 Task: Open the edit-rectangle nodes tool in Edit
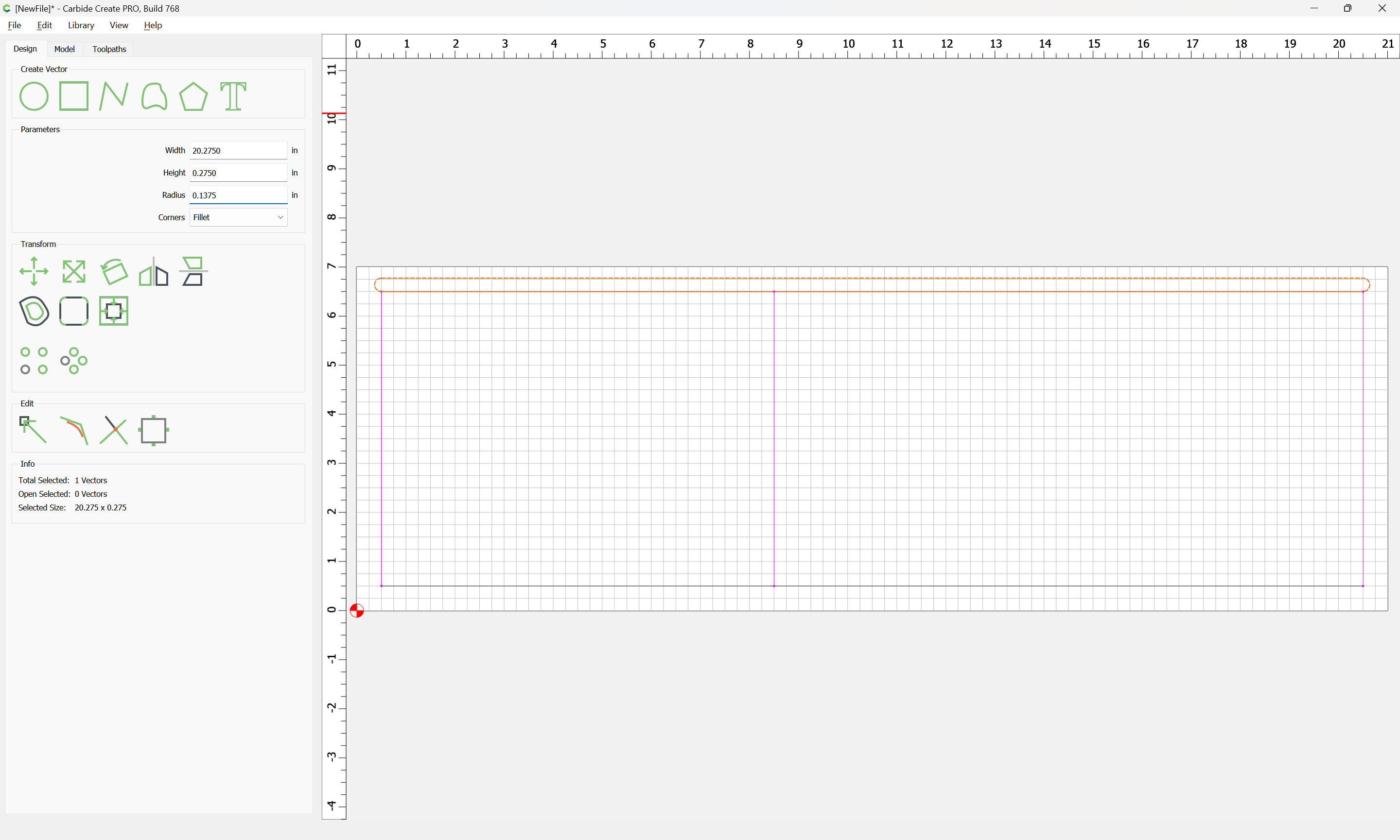point(154,430)
